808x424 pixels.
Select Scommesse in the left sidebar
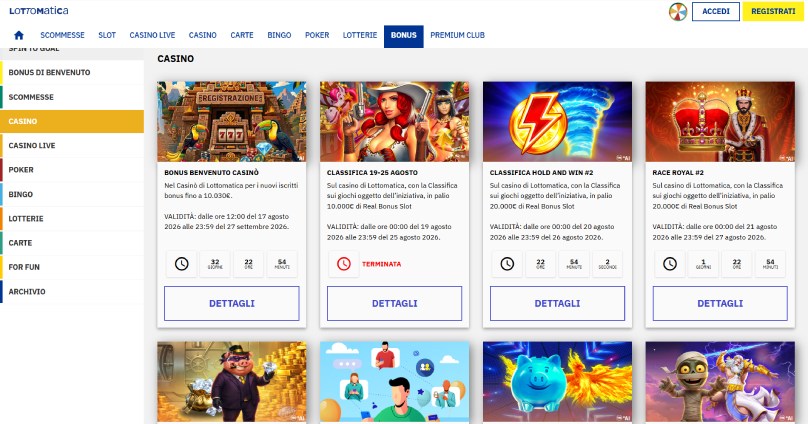pyautogui.click(x=72, y=97)
